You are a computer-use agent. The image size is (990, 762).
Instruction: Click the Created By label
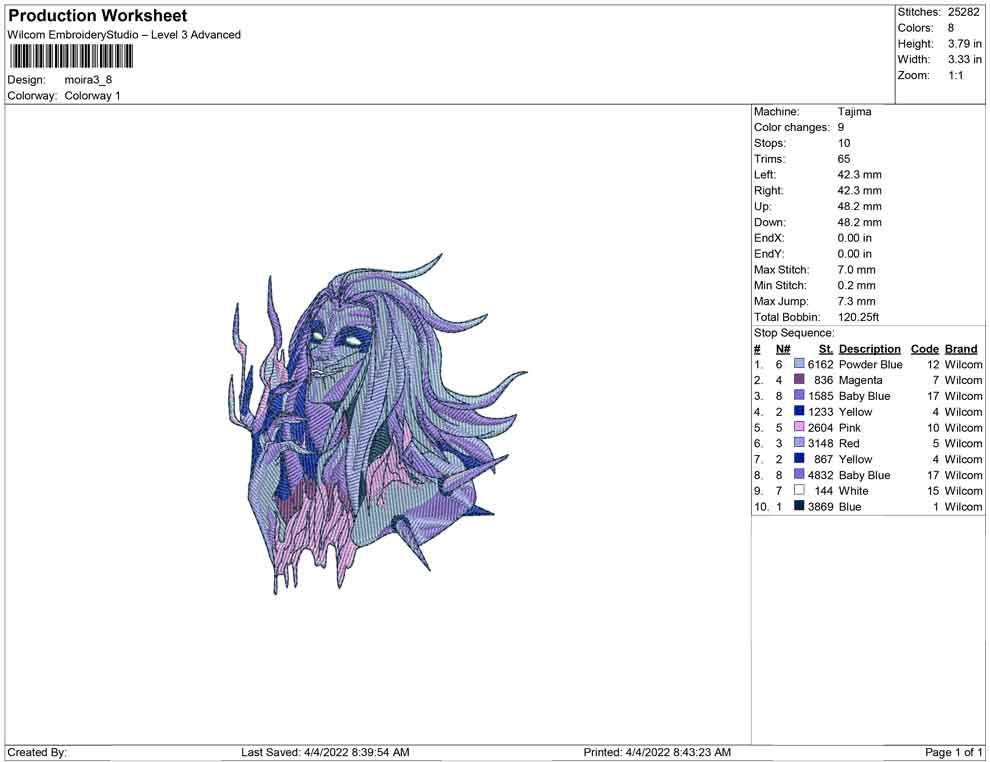click(x=37, y=752)
